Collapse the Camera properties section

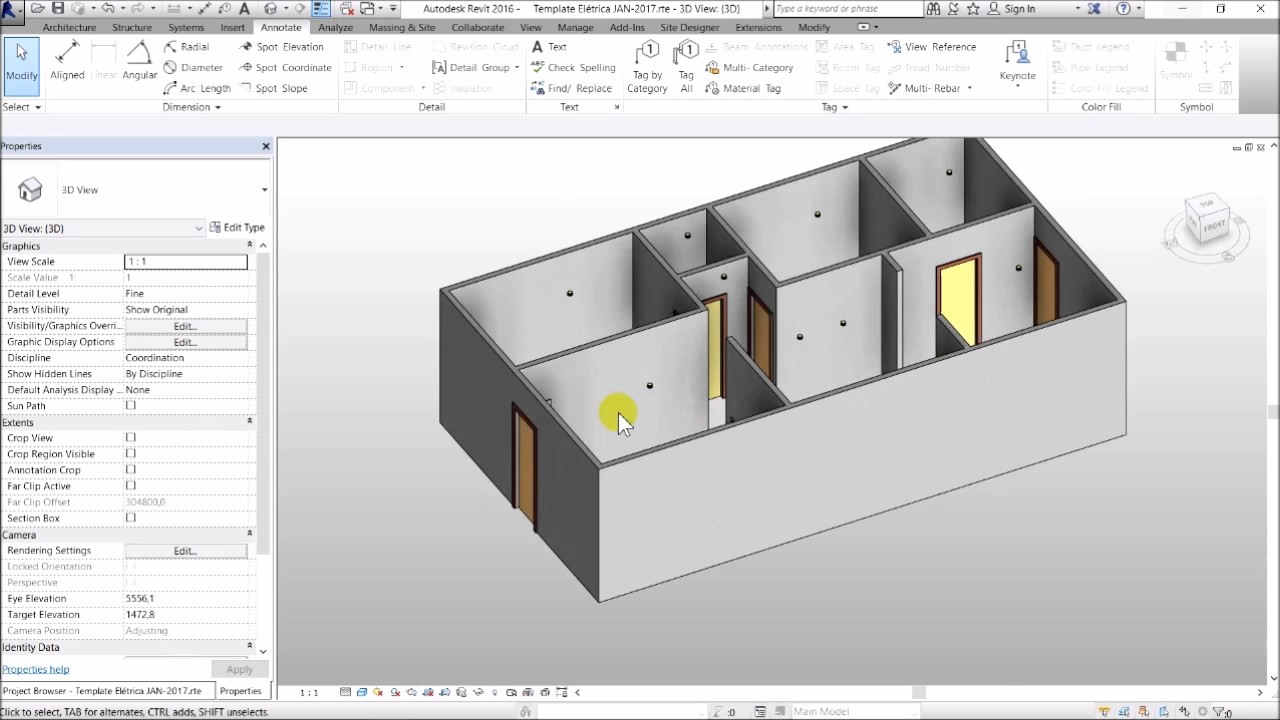point(250,534)
